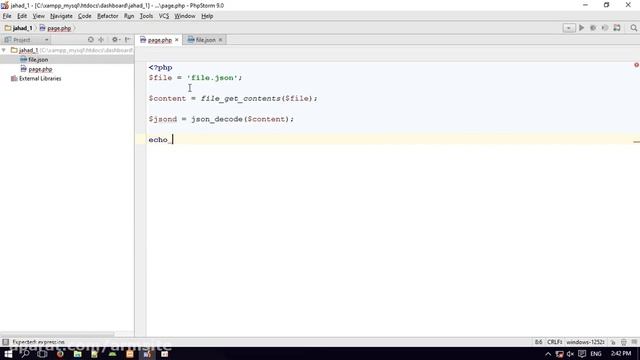
Task: Click the json_decode line in the editor
Action: pos(221,119)
